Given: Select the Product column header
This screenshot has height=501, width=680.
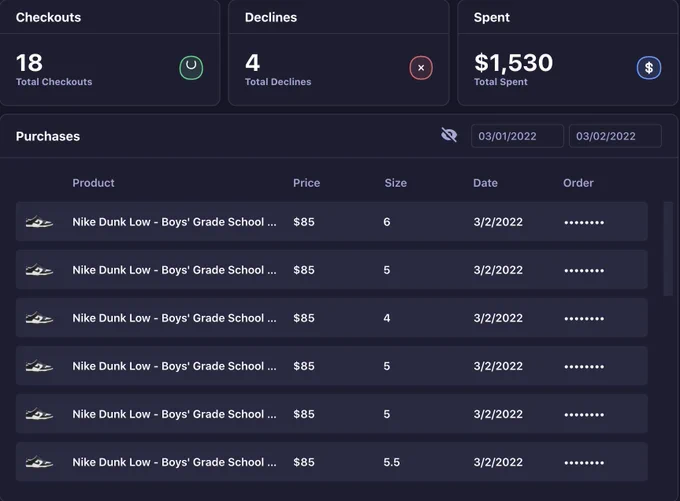Looking at the screenshot, I should coord(93,183).
